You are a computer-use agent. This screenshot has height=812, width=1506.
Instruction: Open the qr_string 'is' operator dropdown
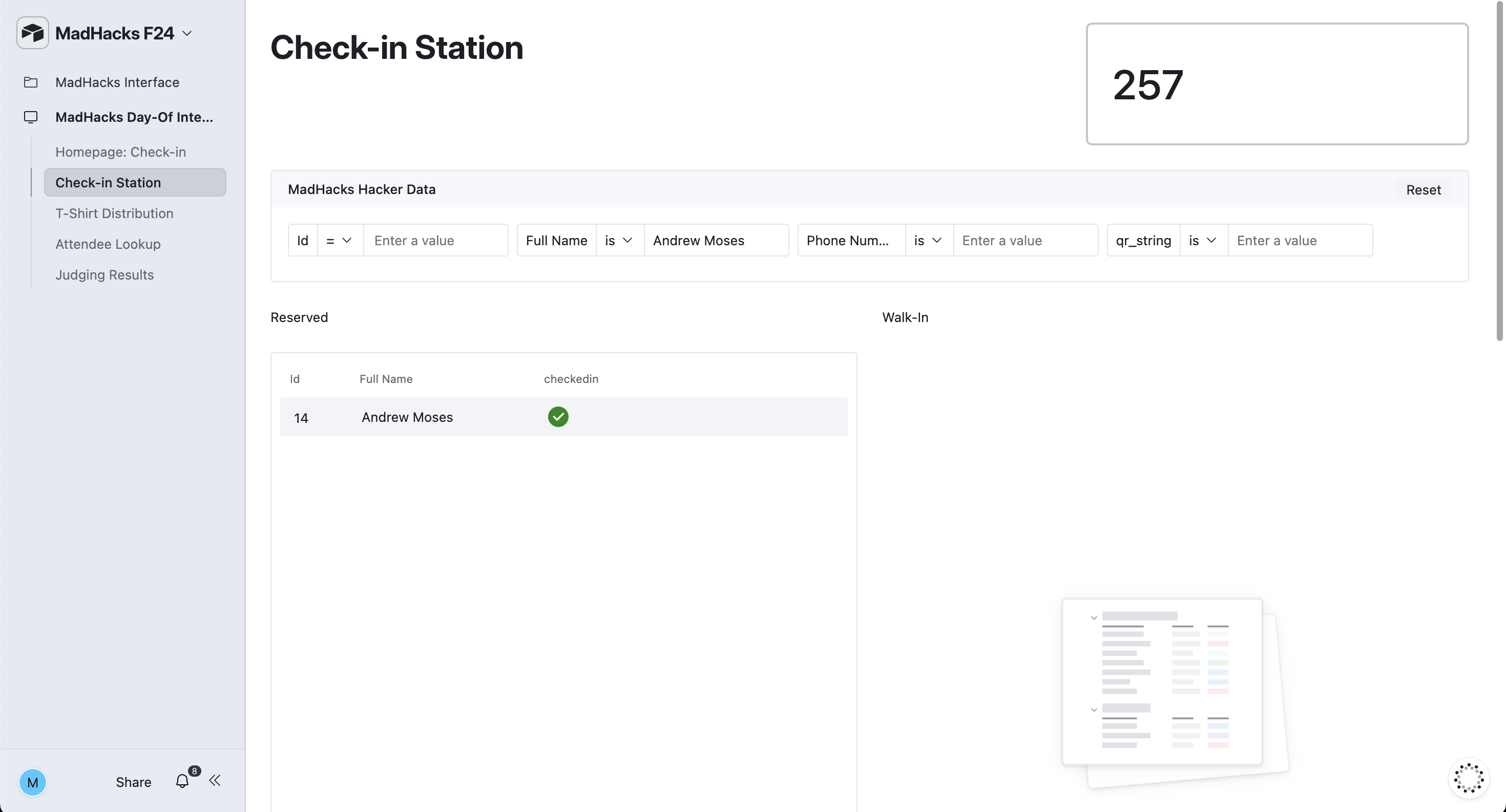(1203, 240)
